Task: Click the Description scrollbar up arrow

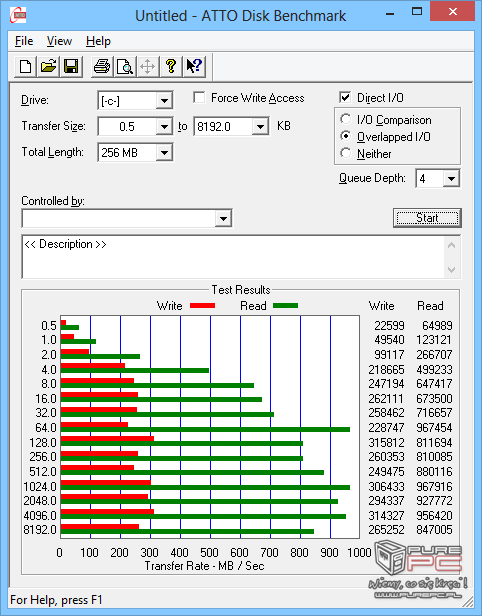Action: tap(452, 246)
